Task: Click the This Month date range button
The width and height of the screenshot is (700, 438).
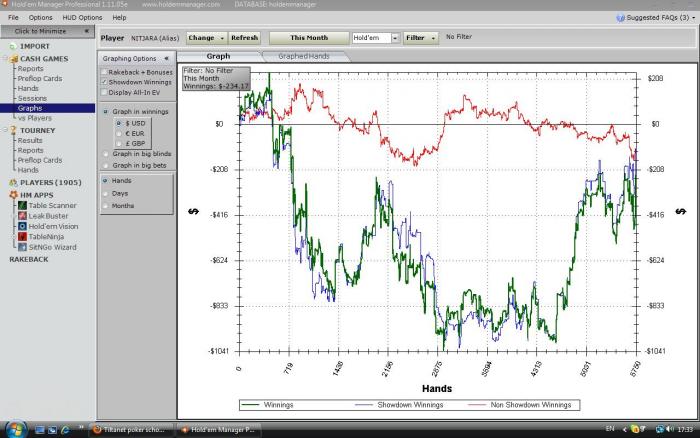Action: point(309,38)
